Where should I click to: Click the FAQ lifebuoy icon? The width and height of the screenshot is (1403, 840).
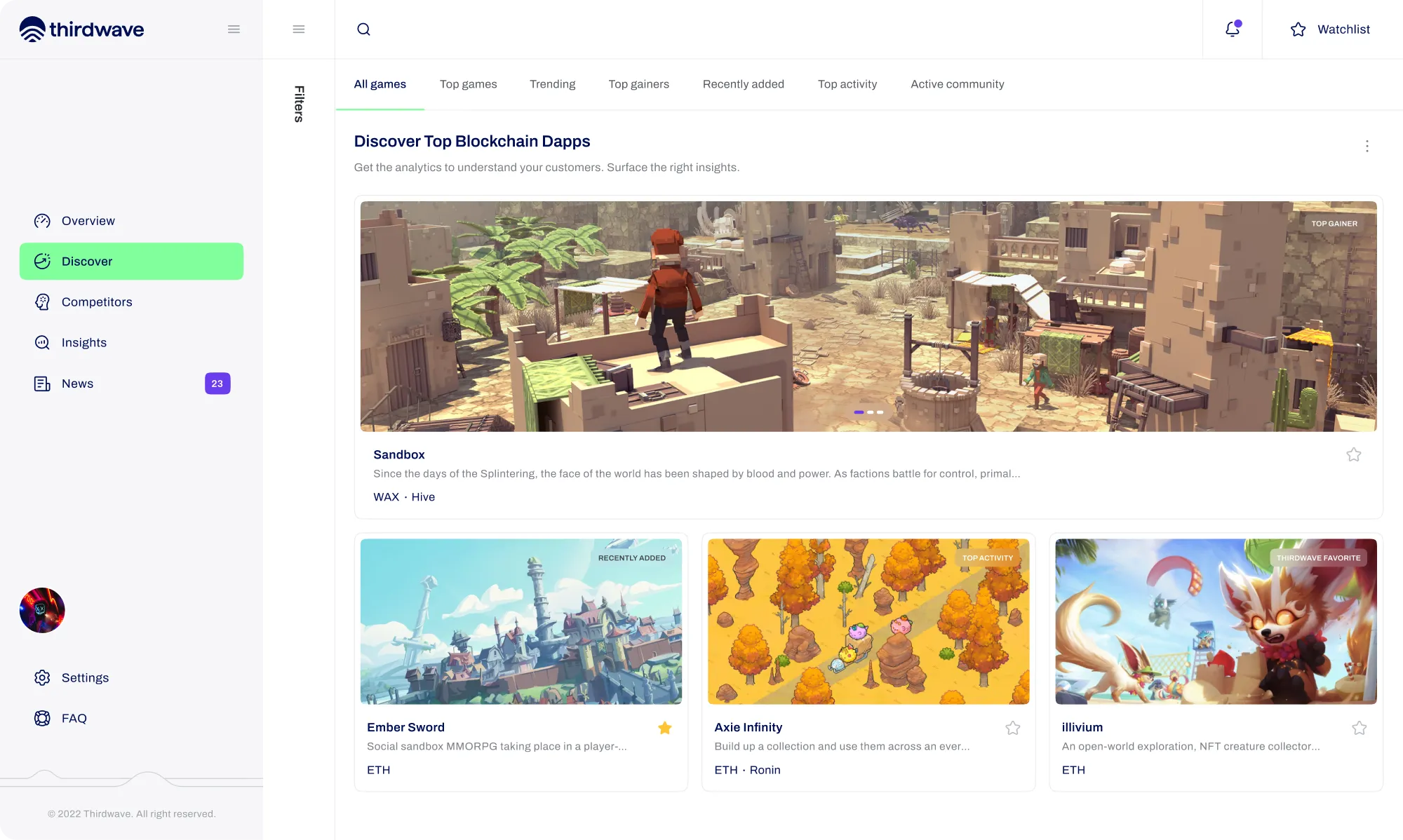coord(42,719)
